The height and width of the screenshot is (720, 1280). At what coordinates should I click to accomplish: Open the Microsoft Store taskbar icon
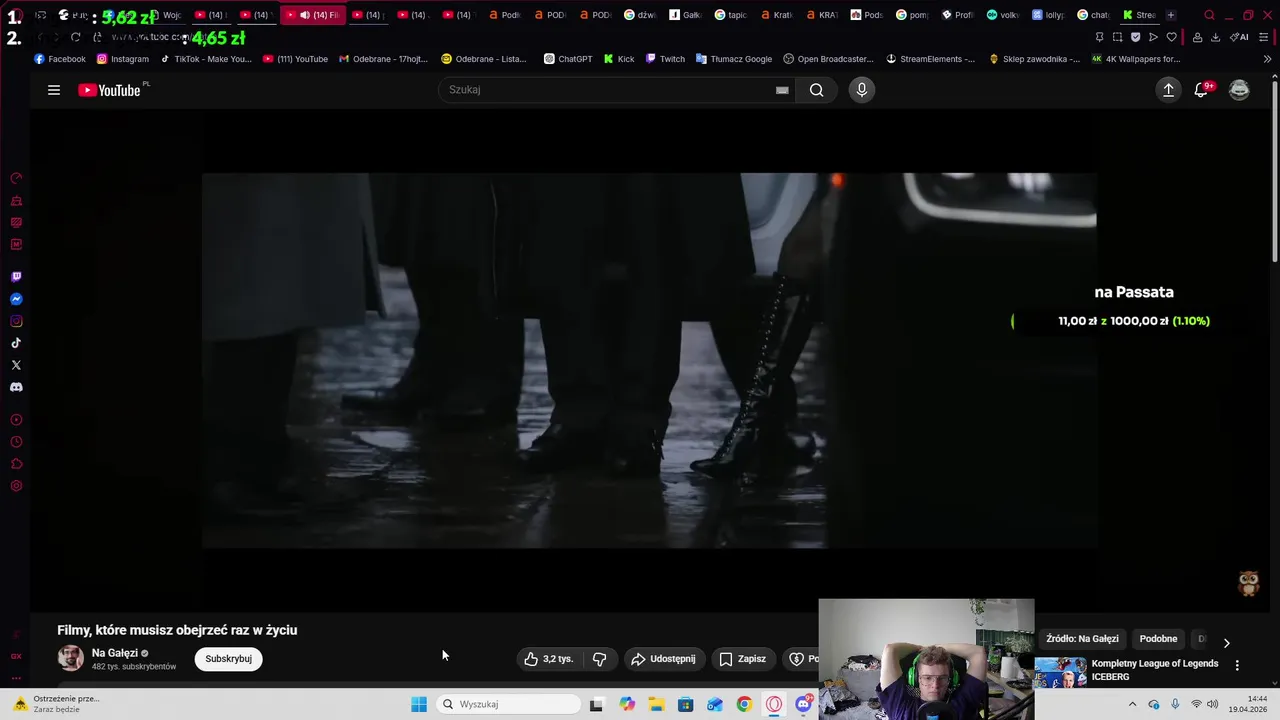click(685, 704)
